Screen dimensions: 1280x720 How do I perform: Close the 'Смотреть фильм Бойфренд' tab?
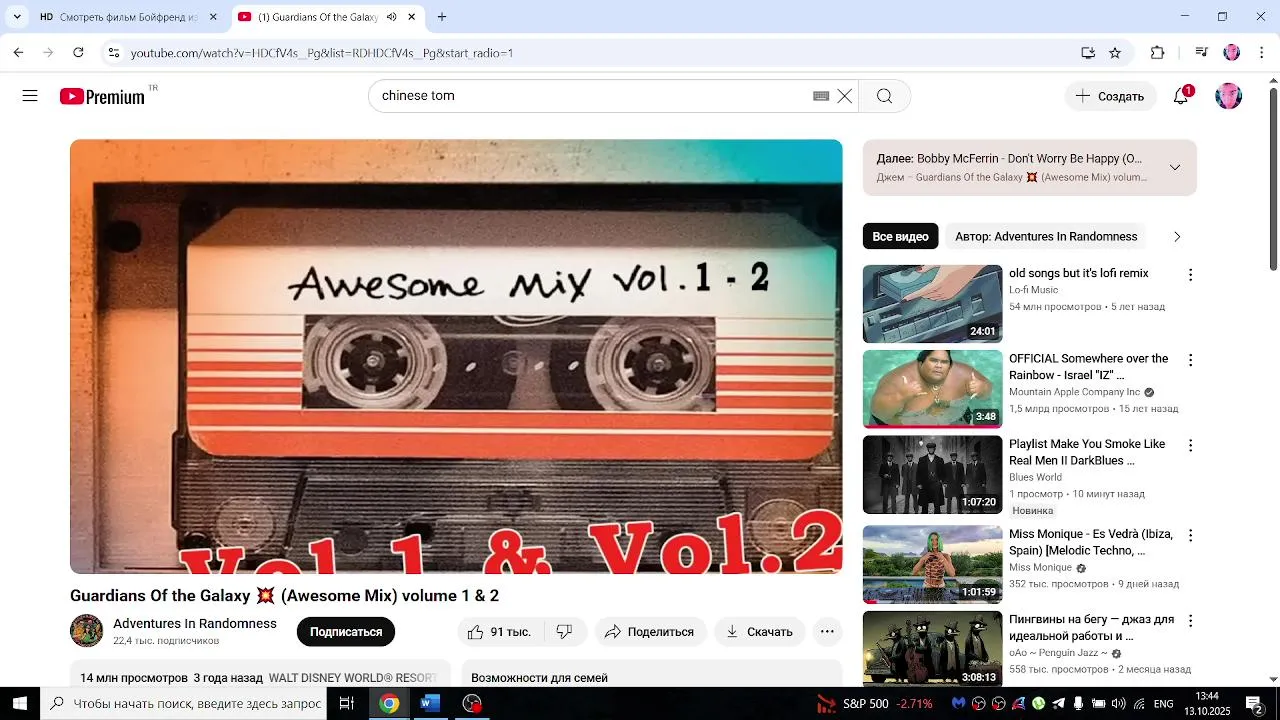pyautogui.click(x=213, y=17)
